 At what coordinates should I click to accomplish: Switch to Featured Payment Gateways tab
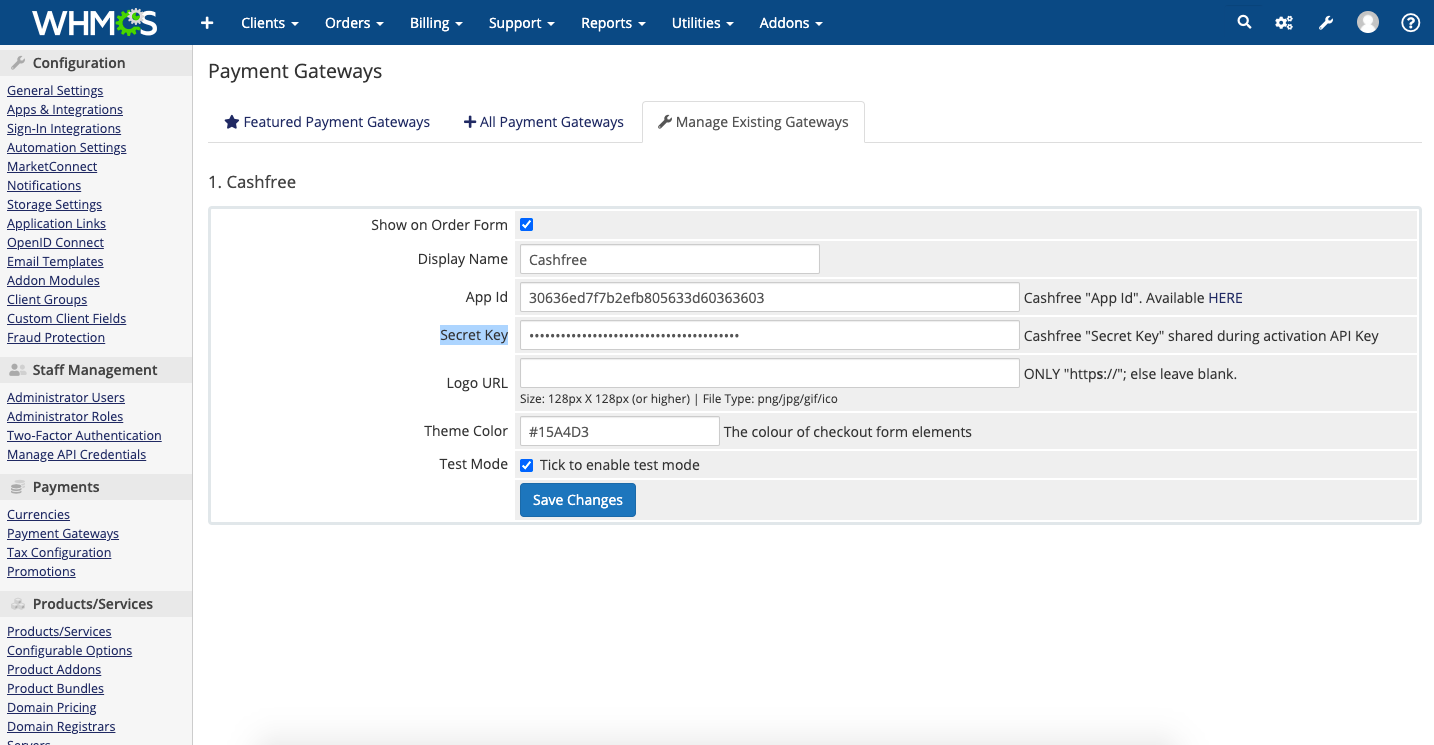point(327,122)
